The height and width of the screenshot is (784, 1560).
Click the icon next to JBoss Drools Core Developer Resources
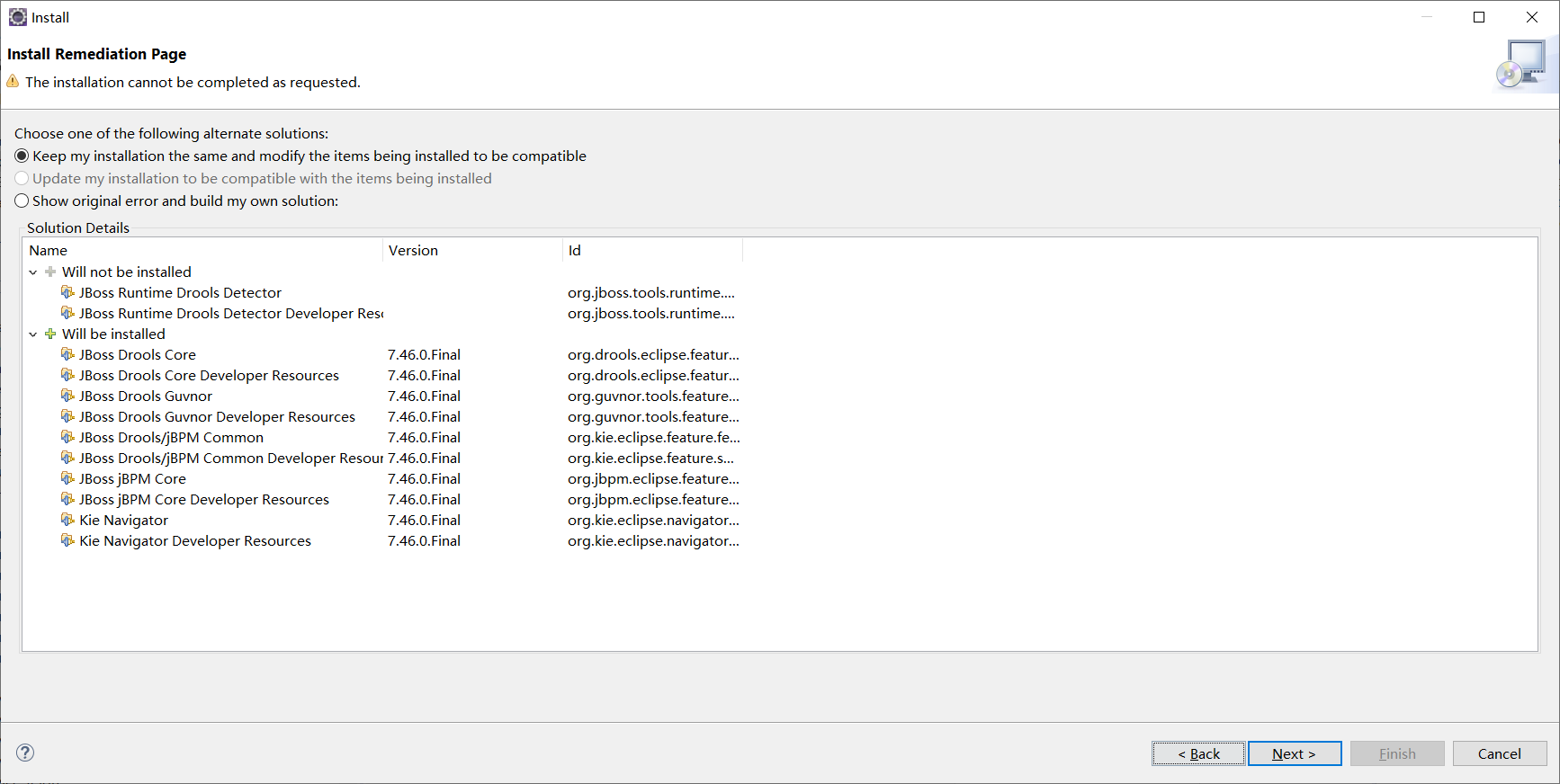point(67,375)
